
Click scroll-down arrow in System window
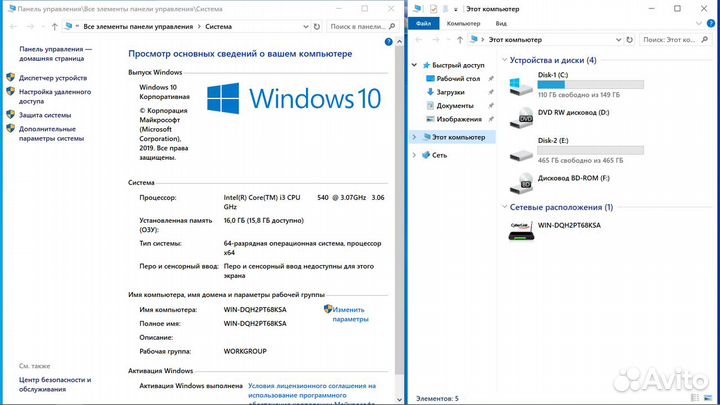click(399, 399)
